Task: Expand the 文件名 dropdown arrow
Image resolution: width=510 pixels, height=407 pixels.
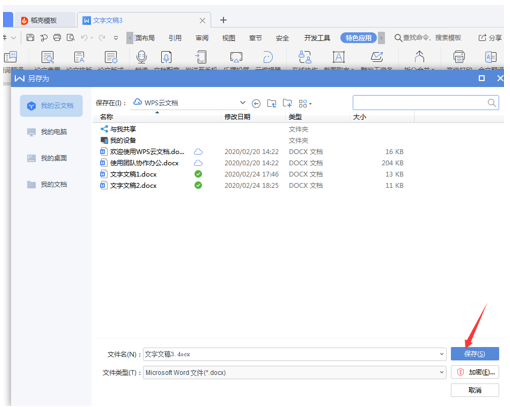Action: [442, 354]
